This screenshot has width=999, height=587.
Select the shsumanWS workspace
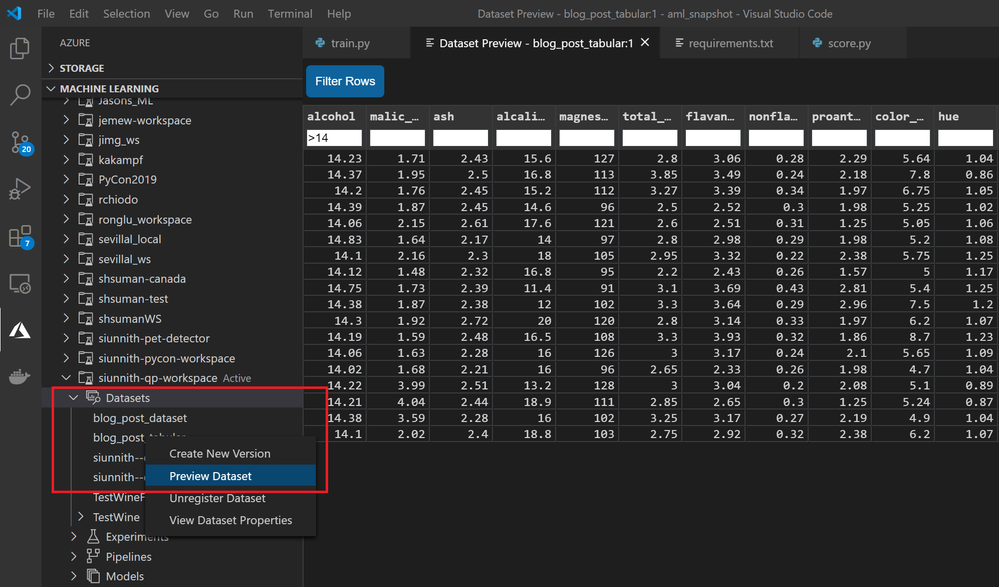129,318
